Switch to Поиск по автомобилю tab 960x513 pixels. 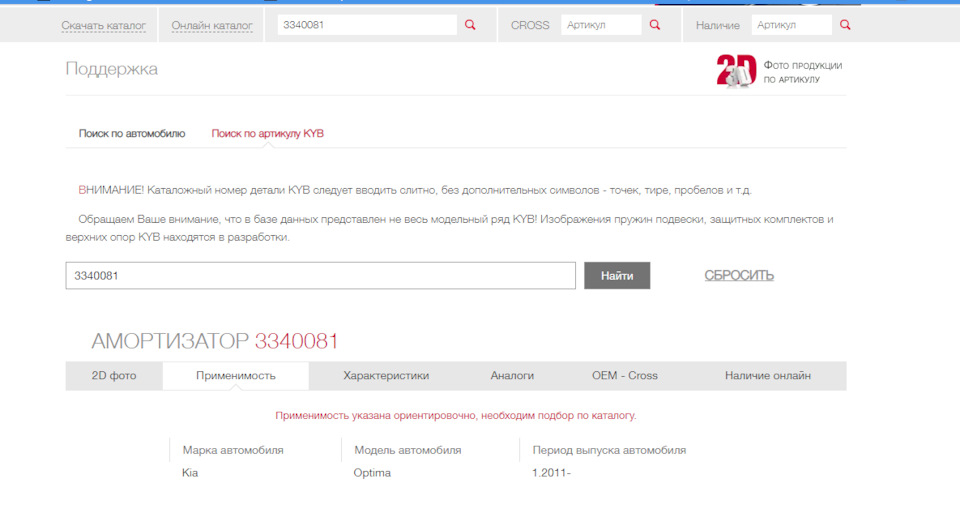tap(132, 133)
